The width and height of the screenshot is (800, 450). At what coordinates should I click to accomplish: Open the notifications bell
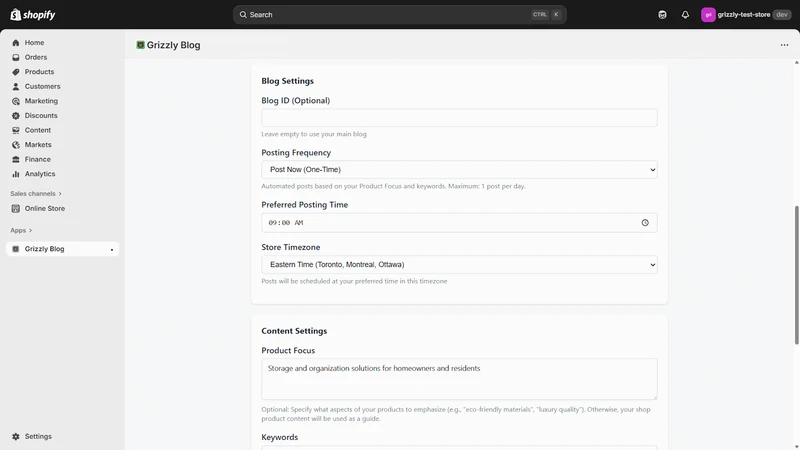[685, 15]
